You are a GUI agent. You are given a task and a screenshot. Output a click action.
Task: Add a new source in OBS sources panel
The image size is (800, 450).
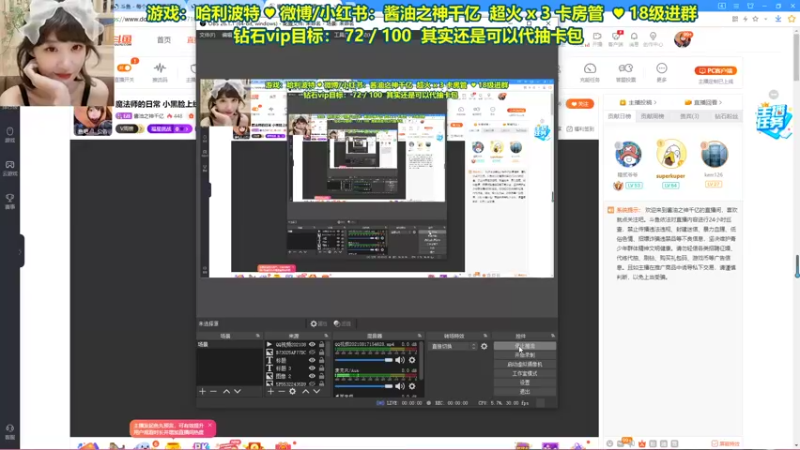270,391
